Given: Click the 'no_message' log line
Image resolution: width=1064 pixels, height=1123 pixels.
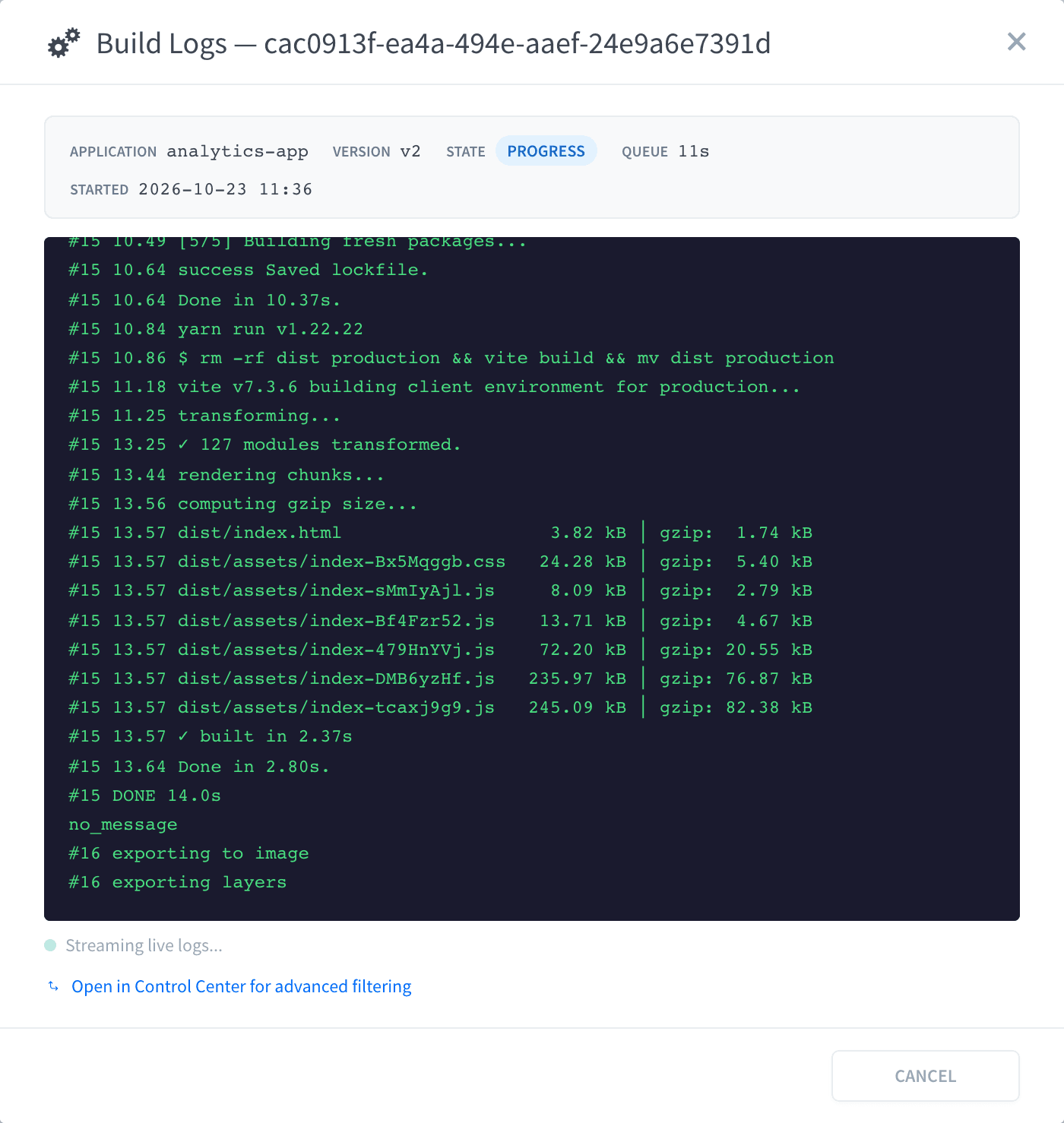Looking at the screenshot, I should (123, 824).
